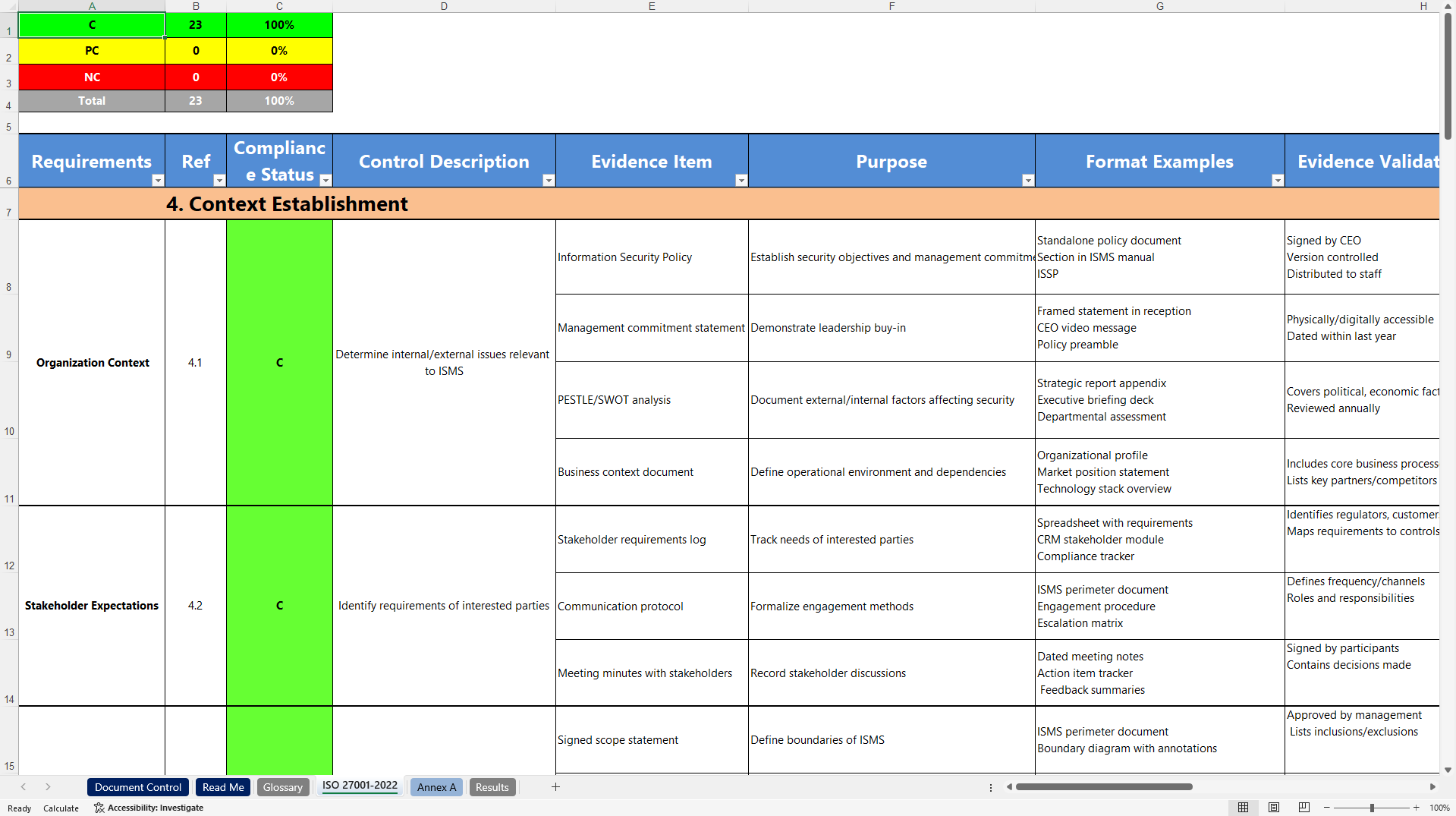Select the 4.1 reference cell

(196, 363)
